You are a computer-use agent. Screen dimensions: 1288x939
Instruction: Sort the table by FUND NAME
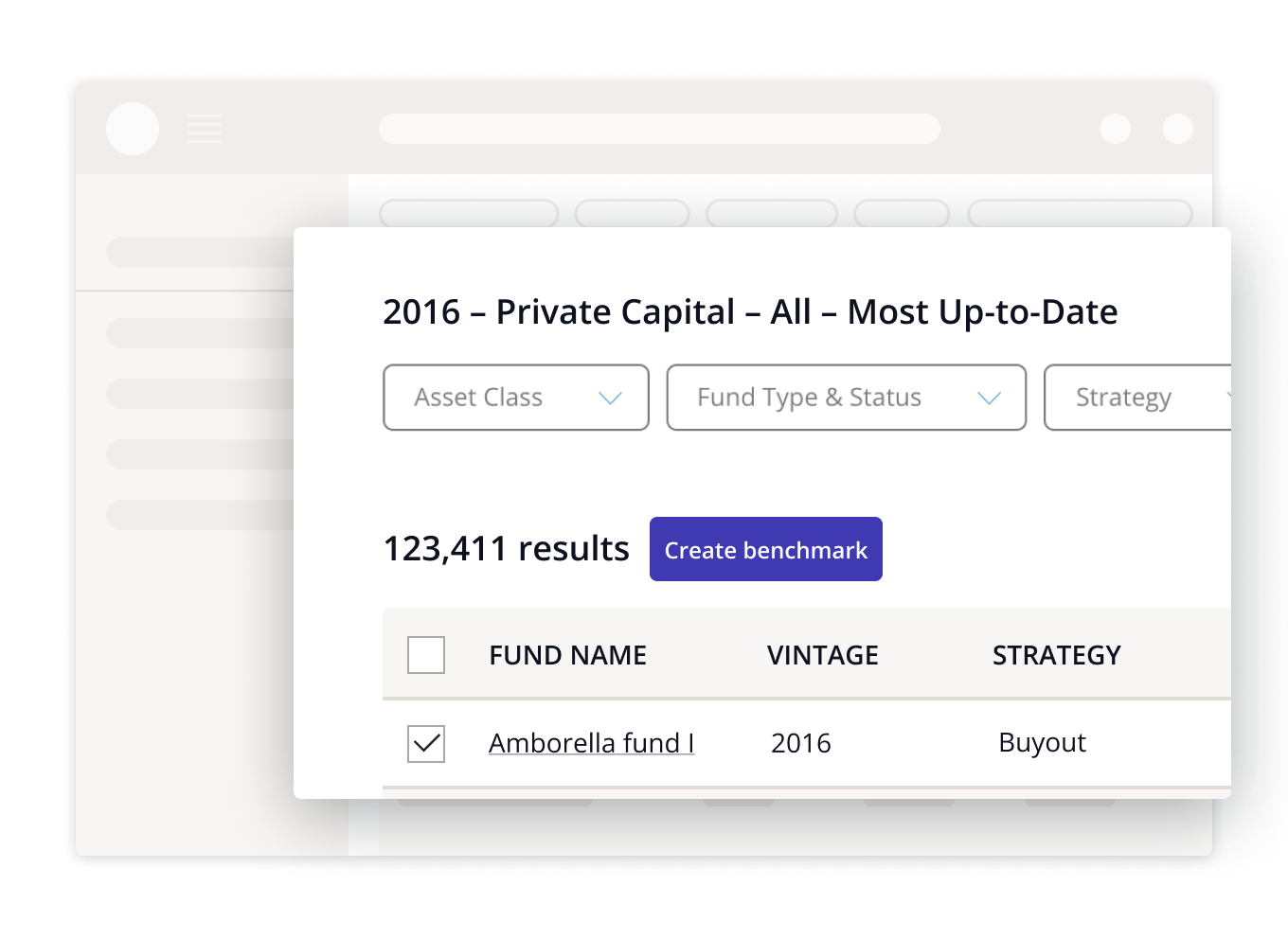click(567, 654)
